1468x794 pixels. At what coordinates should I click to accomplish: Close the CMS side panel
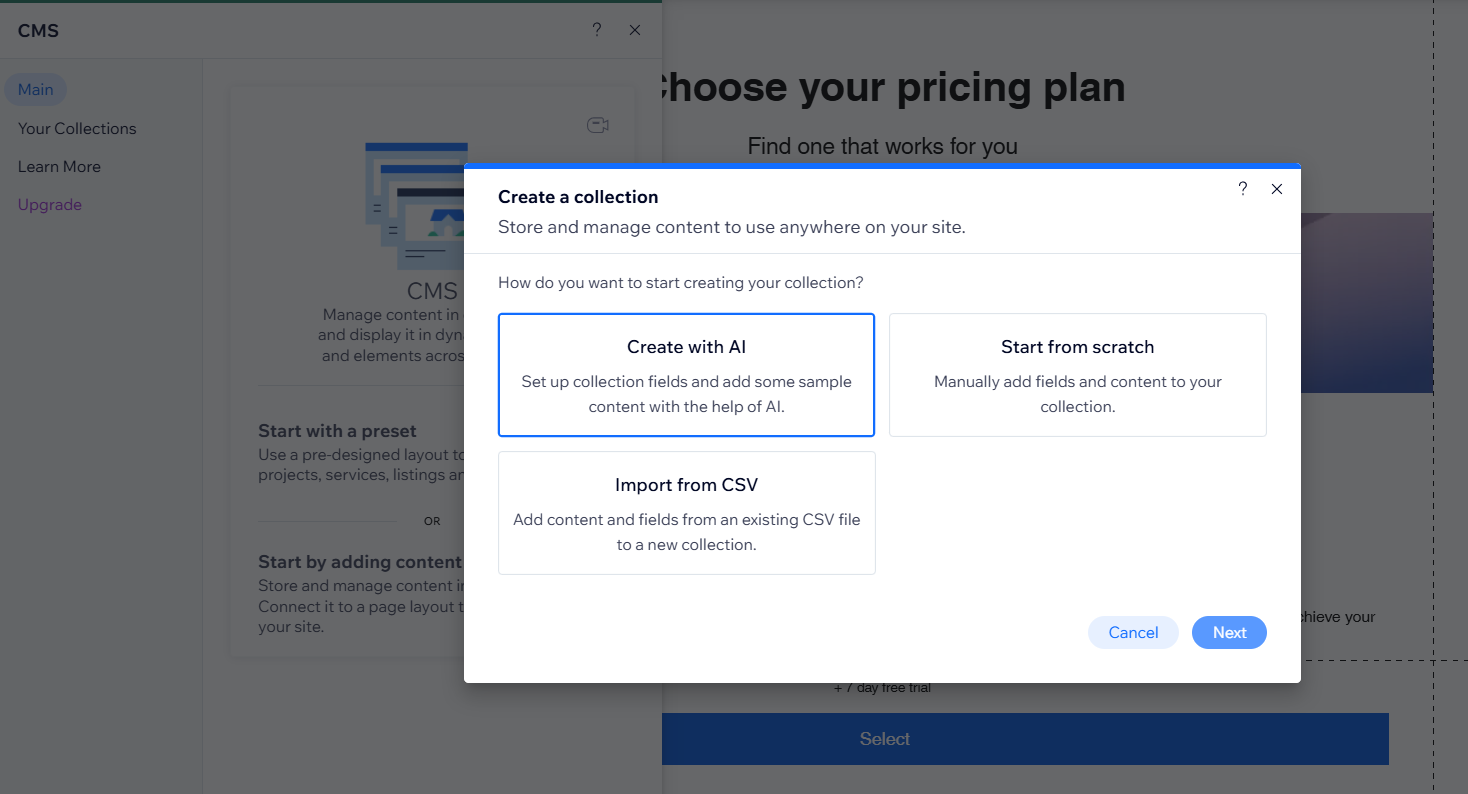pyautogui.click(x=635, y=30)
